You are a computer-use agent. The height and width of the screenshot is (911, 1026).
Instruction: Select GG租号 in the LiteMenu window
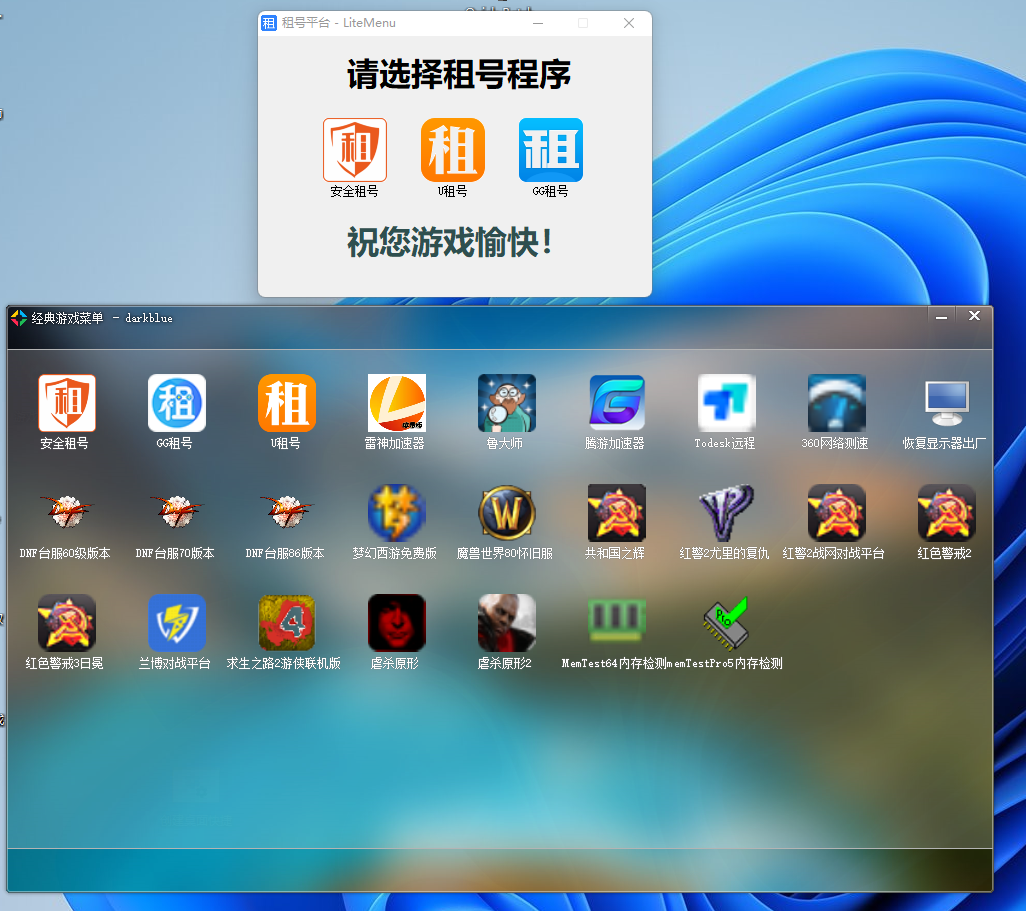pos(551,150)
